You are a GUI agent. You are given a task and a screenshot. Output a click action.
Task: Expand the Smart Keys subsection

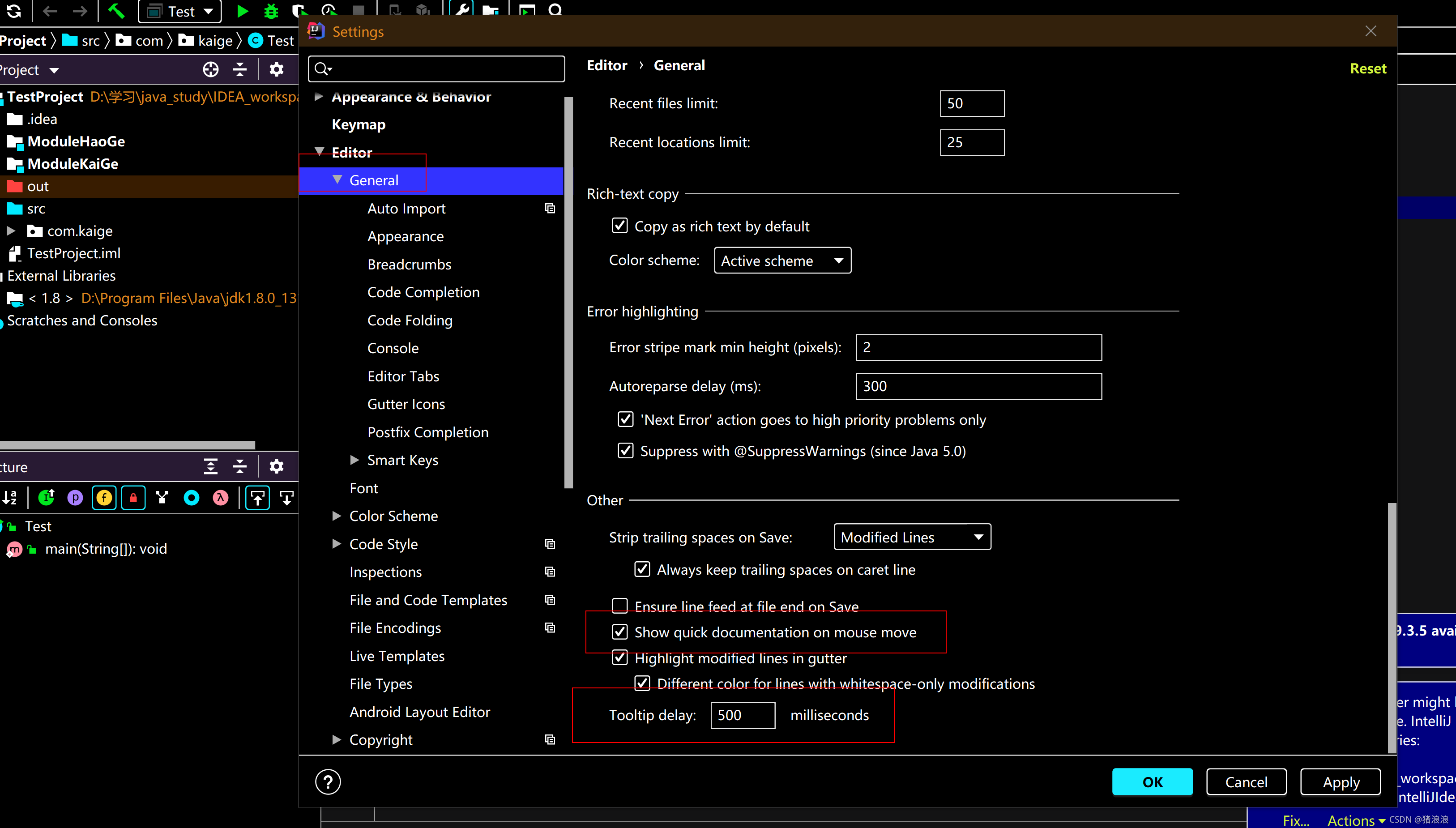pyautogui.click(x=355, y=460)
